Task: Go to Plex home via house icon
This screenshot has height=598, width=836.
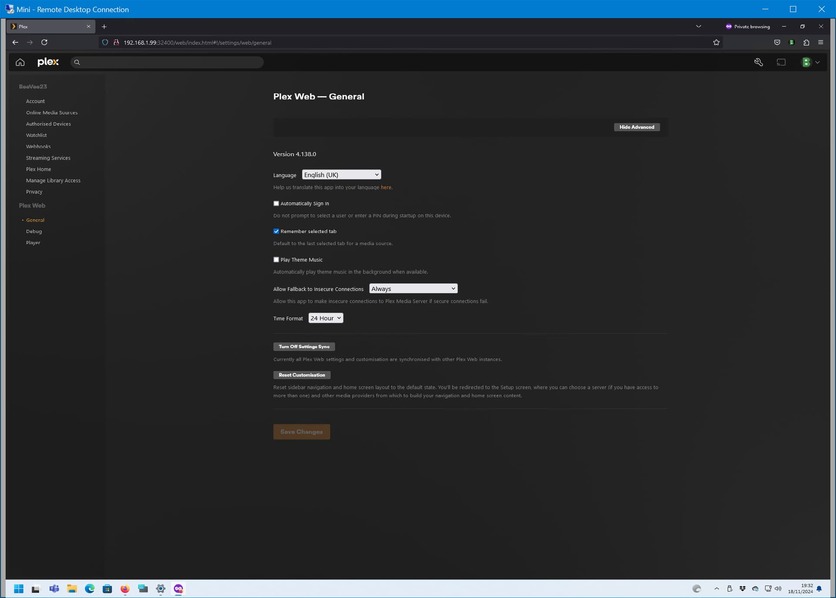Action: click(x=20, y=62)
